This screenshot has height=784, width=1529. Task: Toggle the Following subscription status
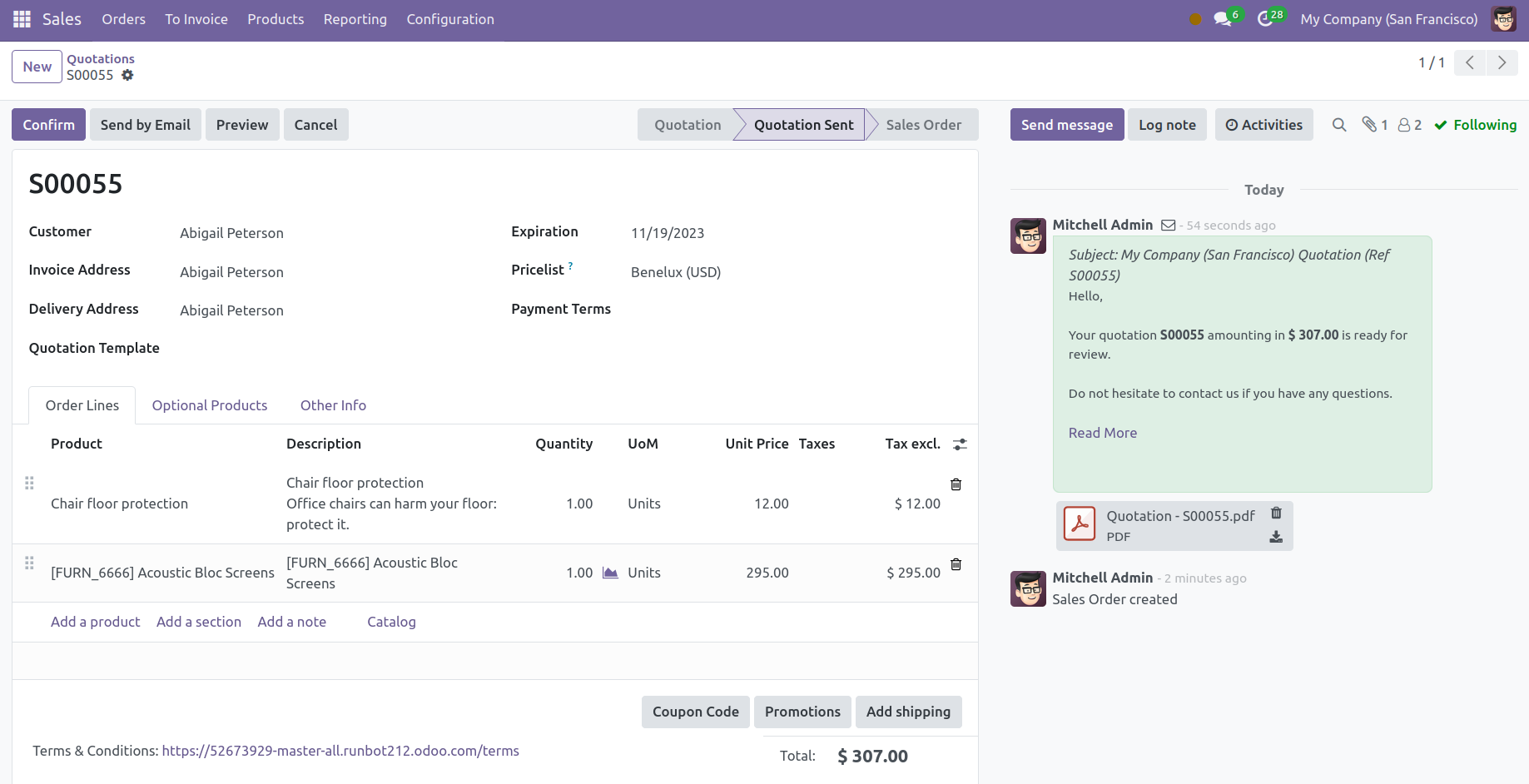(1475, 125)
